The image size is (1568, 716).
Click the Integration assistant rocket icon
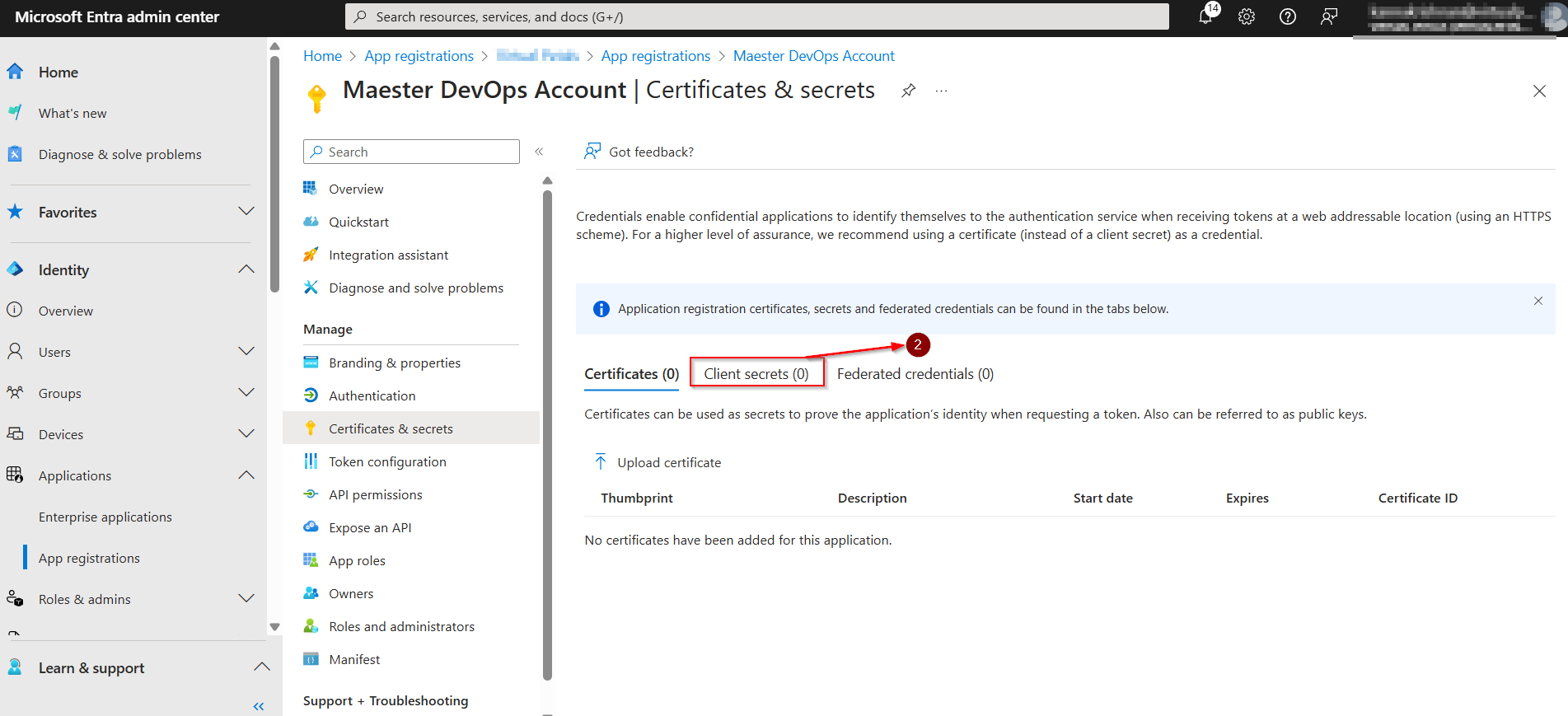pyautogui.click(x=311, y=255)
